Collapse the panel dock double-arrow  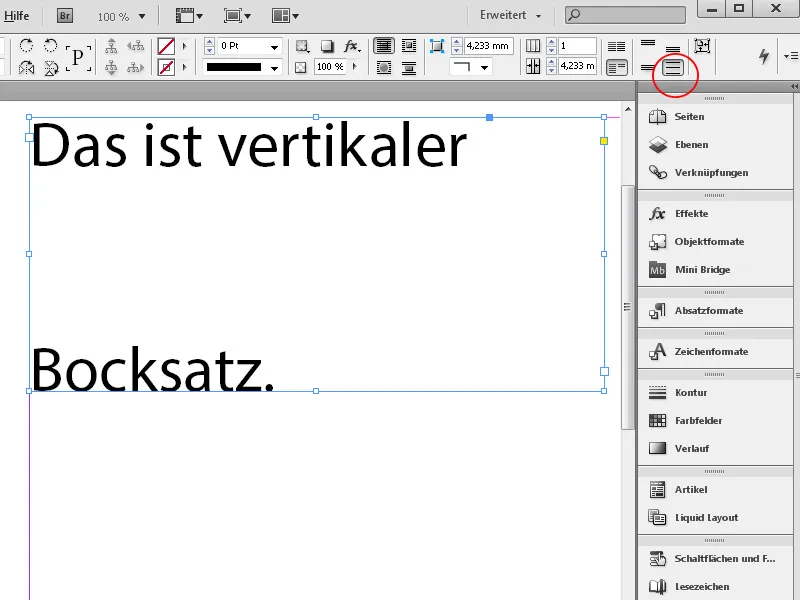pos(794,87)
